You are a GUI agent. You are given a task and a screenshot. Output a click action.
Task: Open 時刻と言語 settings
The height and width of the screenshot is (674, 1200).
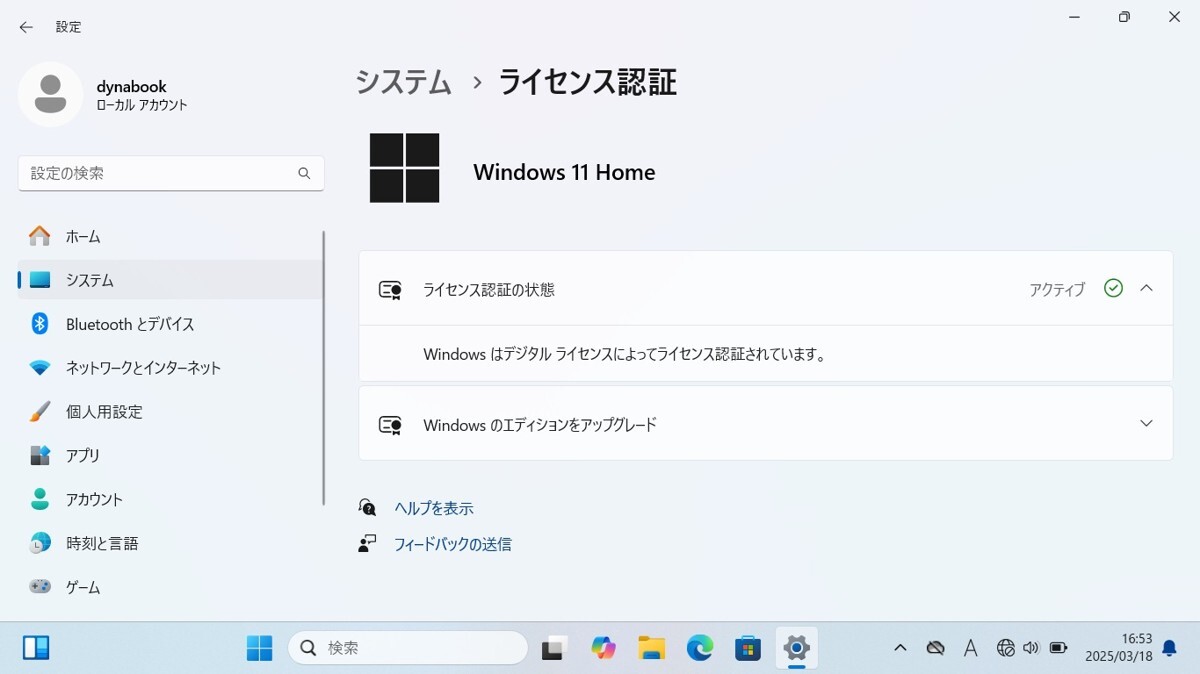[170, 543]
